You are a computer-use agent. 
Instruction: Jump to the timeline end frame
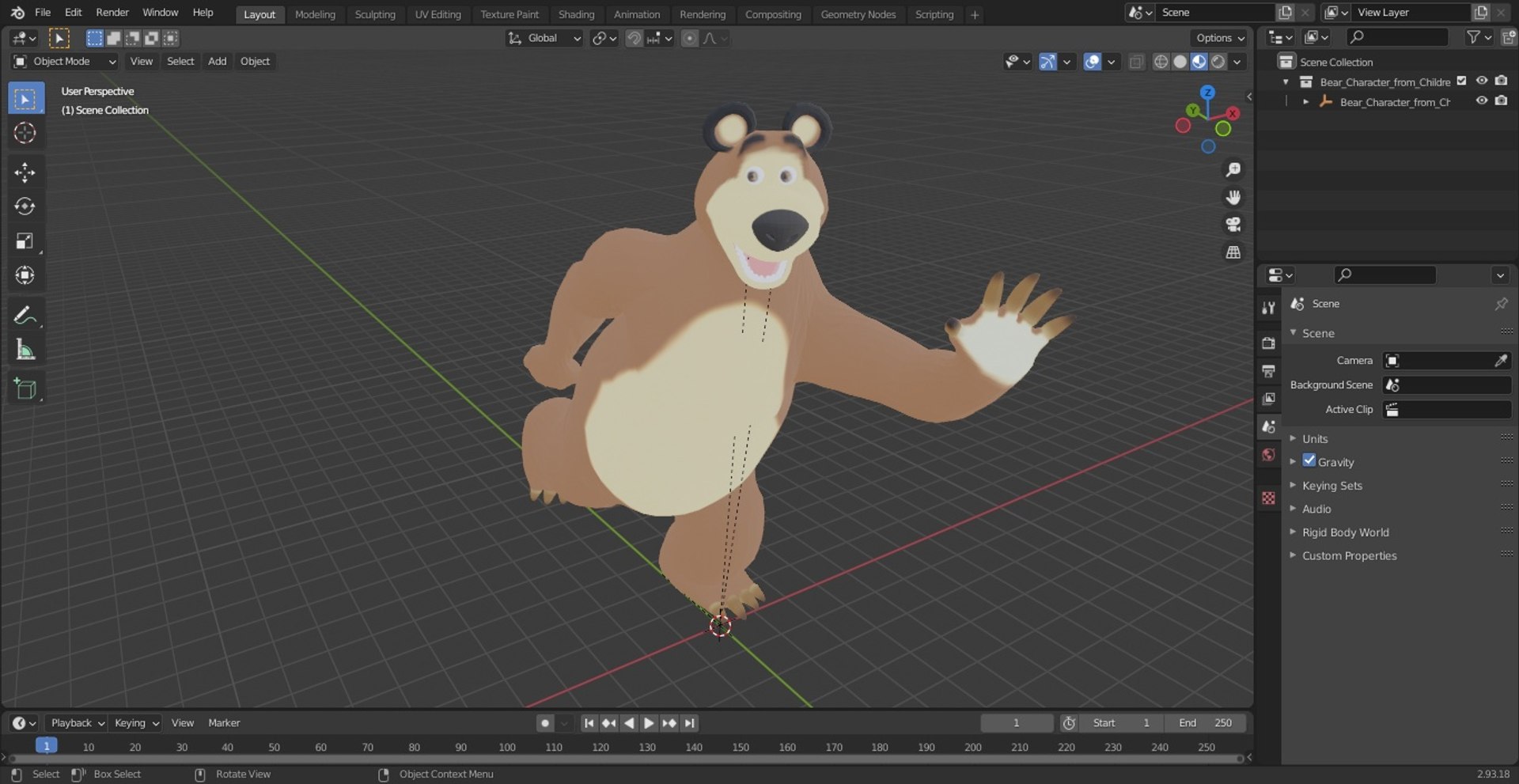click(x=690, y=723)
